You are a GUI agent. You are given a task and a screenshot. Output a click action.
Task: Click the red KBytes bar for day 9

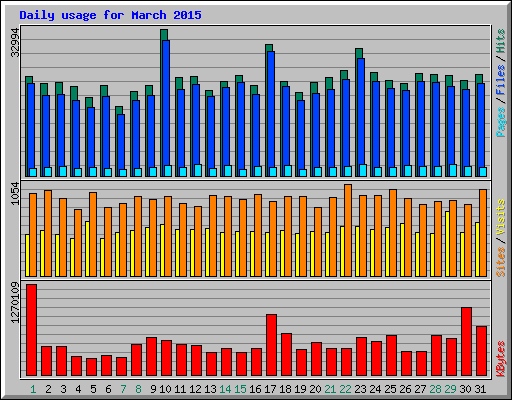(x=151, y=357)
